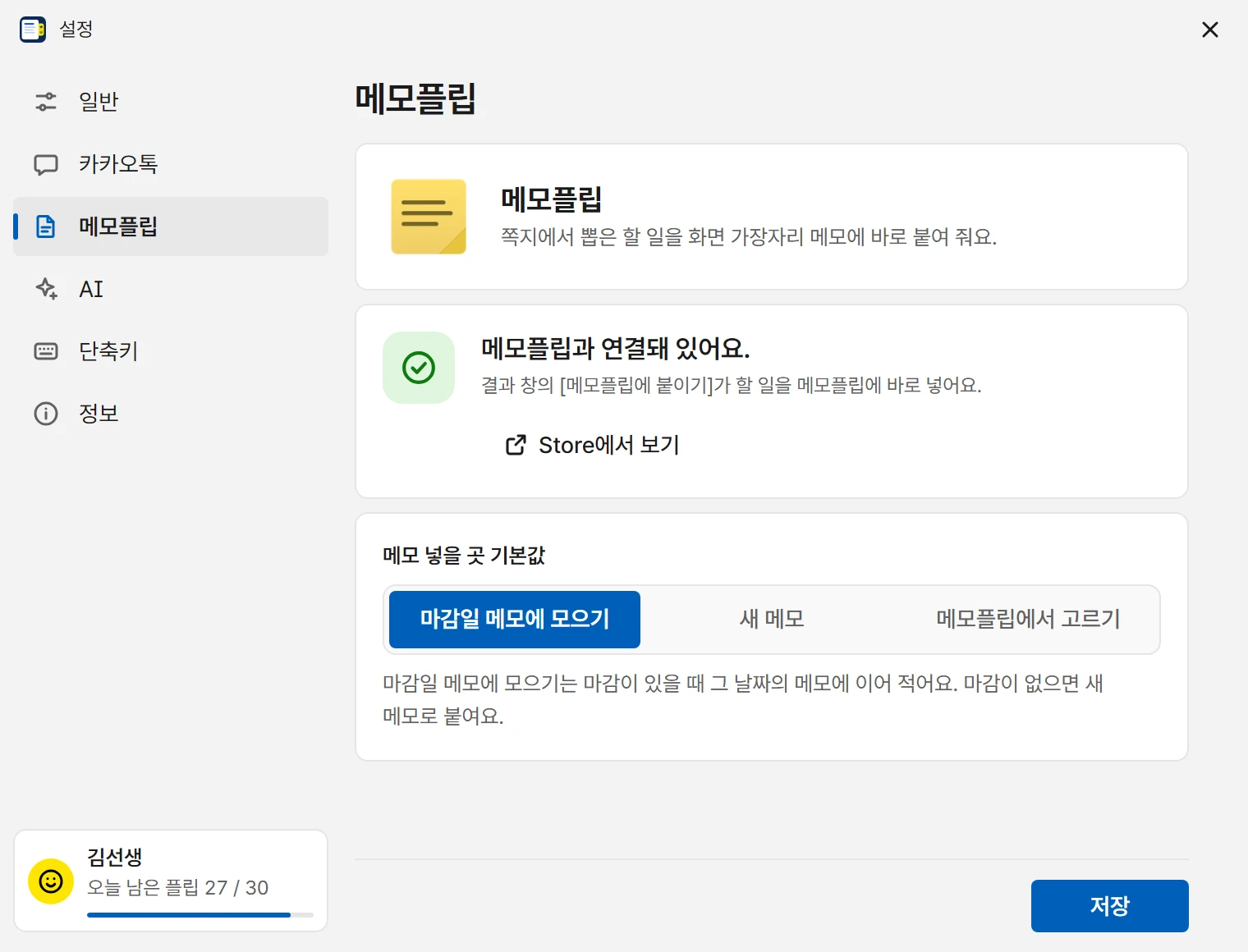This screenshot has width=1248, height=952.
Task: Open the 일반 settings section
Action: click(x=171, y=102)
